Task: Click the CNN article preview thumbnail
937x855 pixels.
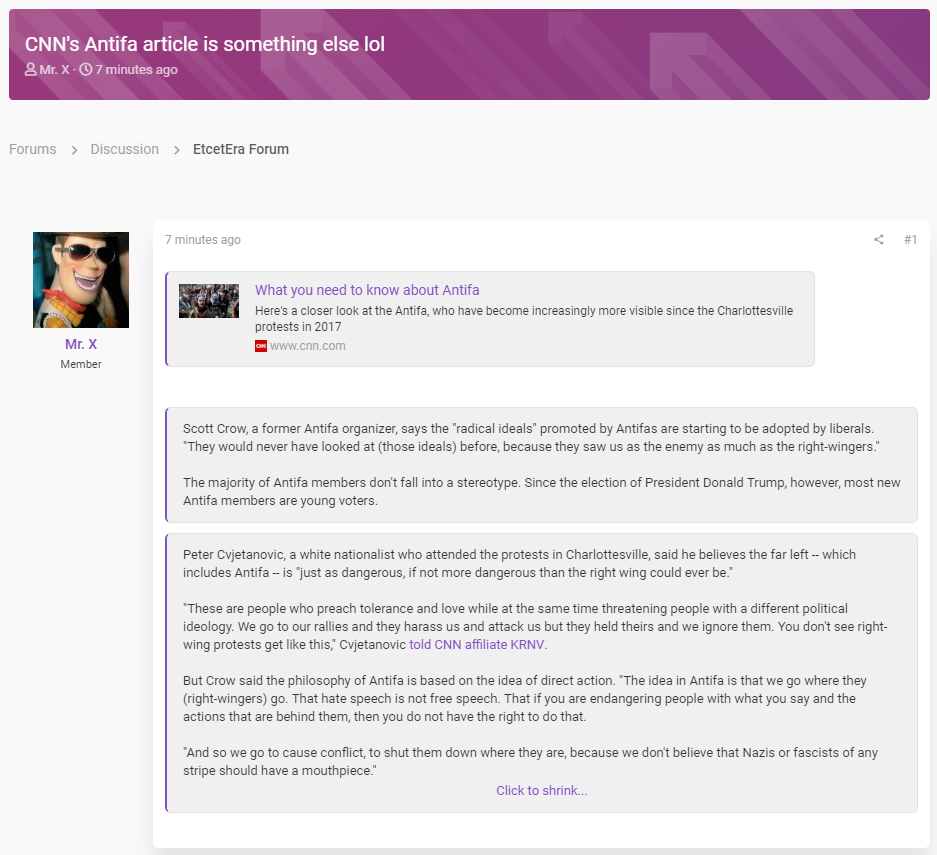Action: click(209, 301)
